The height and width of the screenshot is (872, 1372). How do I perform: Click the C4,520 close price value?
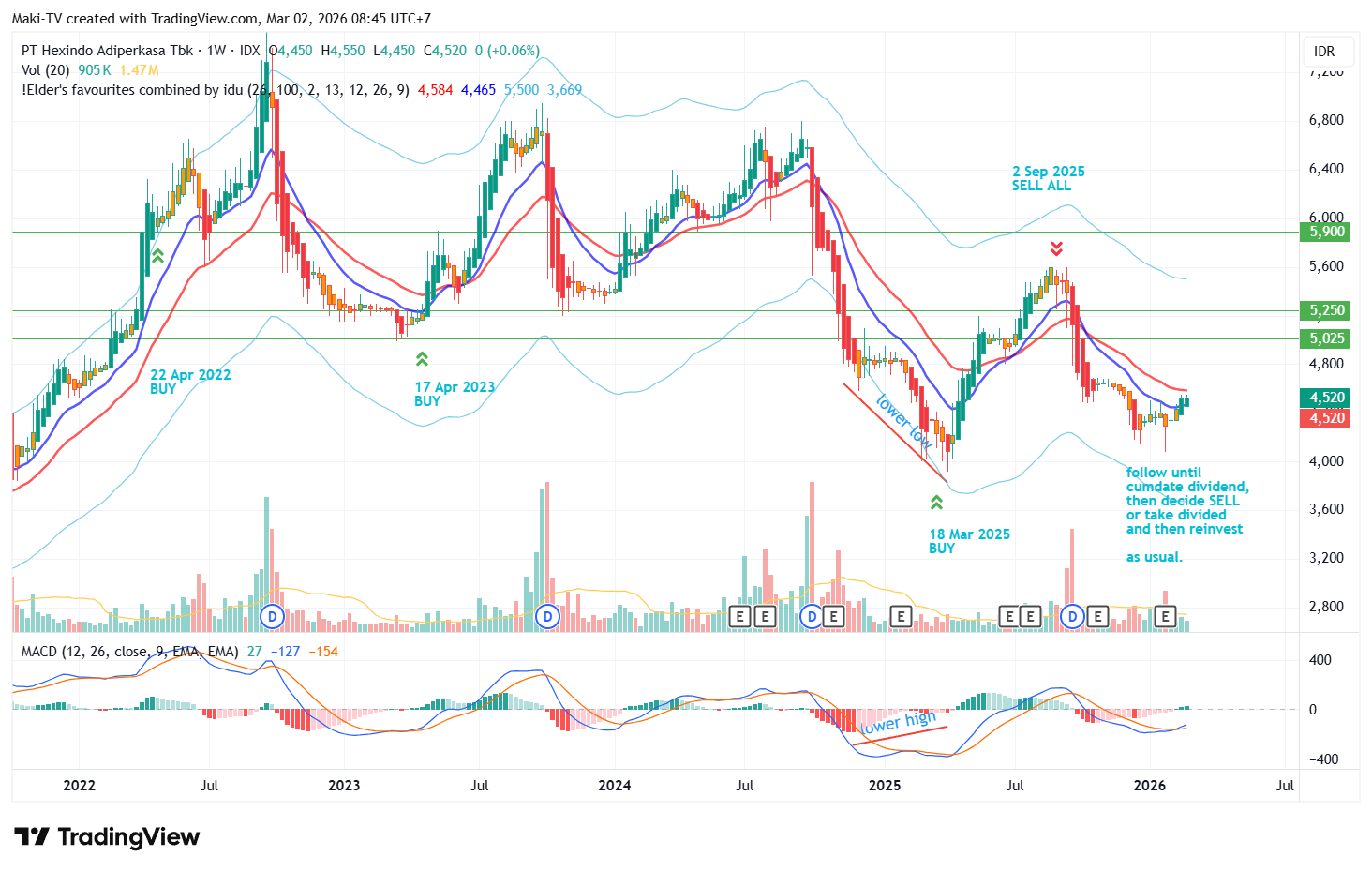coord(445,51)
